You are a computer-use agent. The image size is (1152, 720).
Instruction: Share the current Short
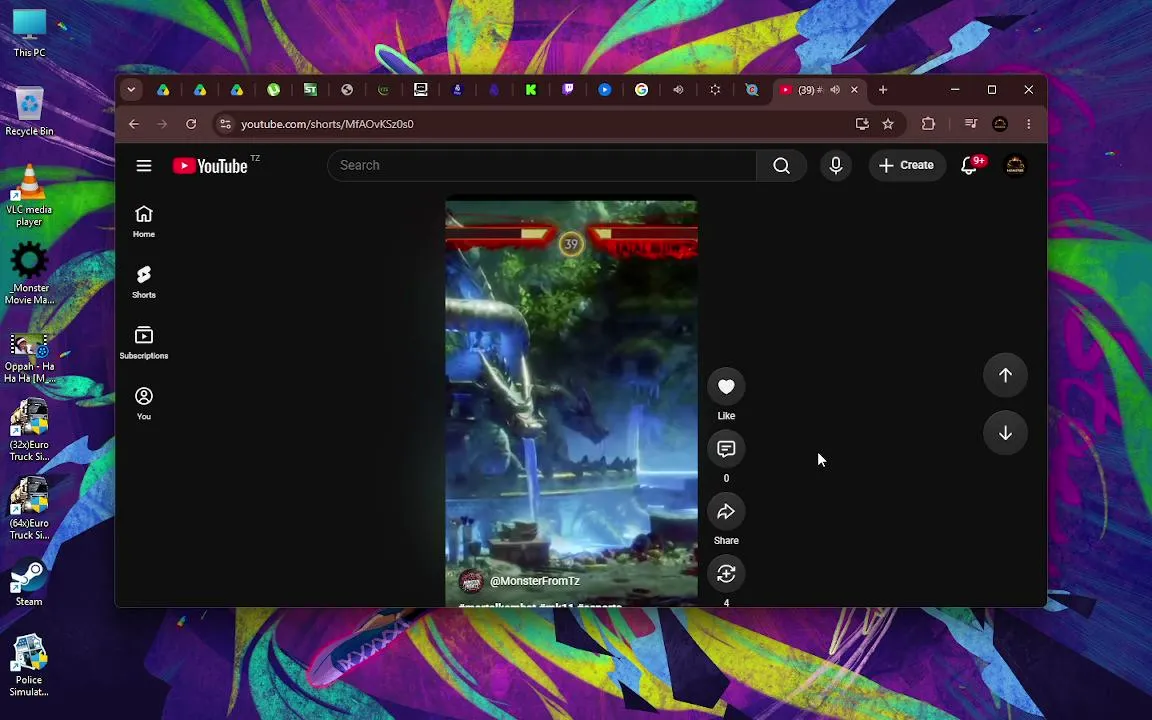726,511
